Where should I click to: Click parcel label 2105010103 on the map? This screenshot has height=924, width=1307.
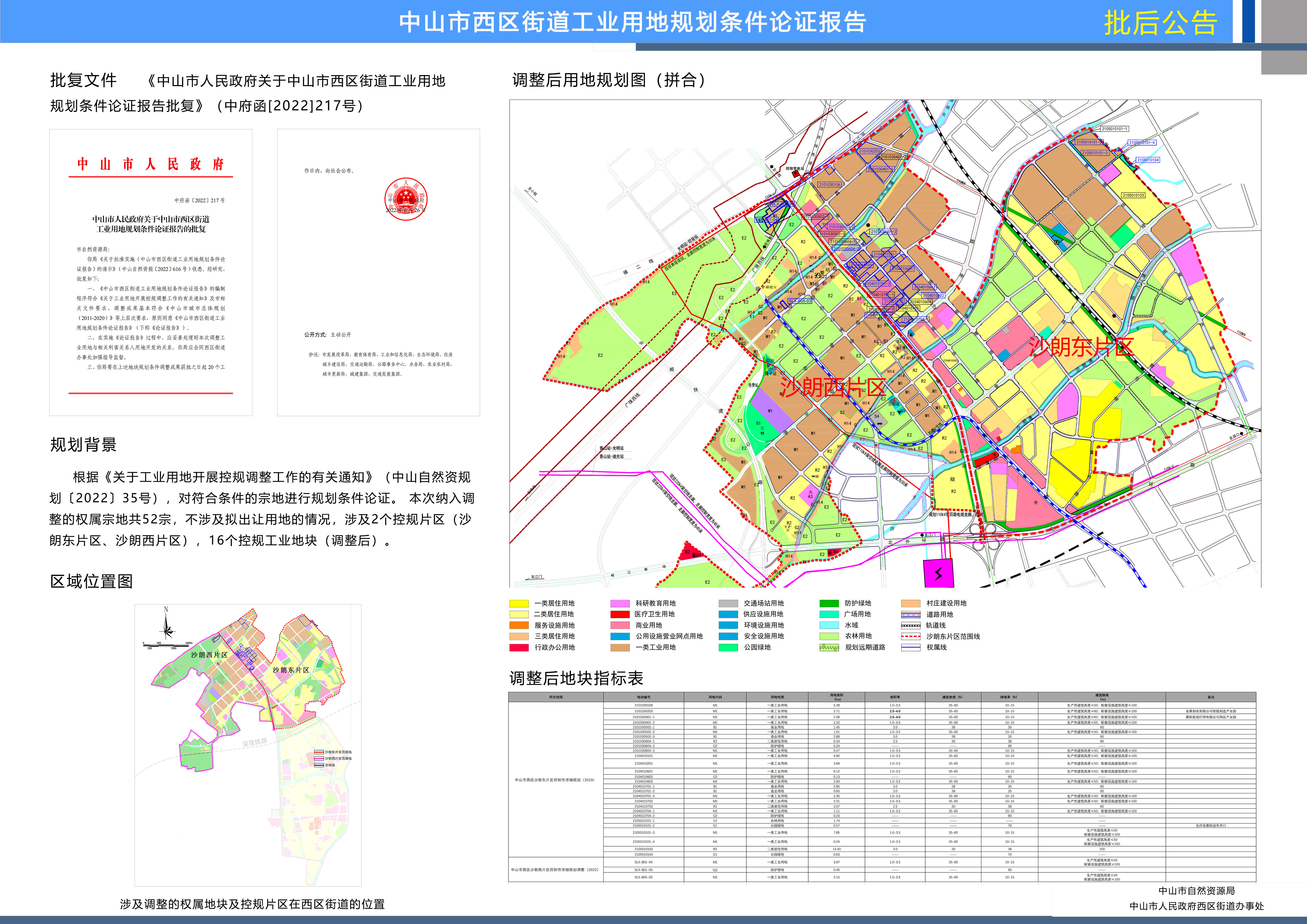coord(1133,195)
